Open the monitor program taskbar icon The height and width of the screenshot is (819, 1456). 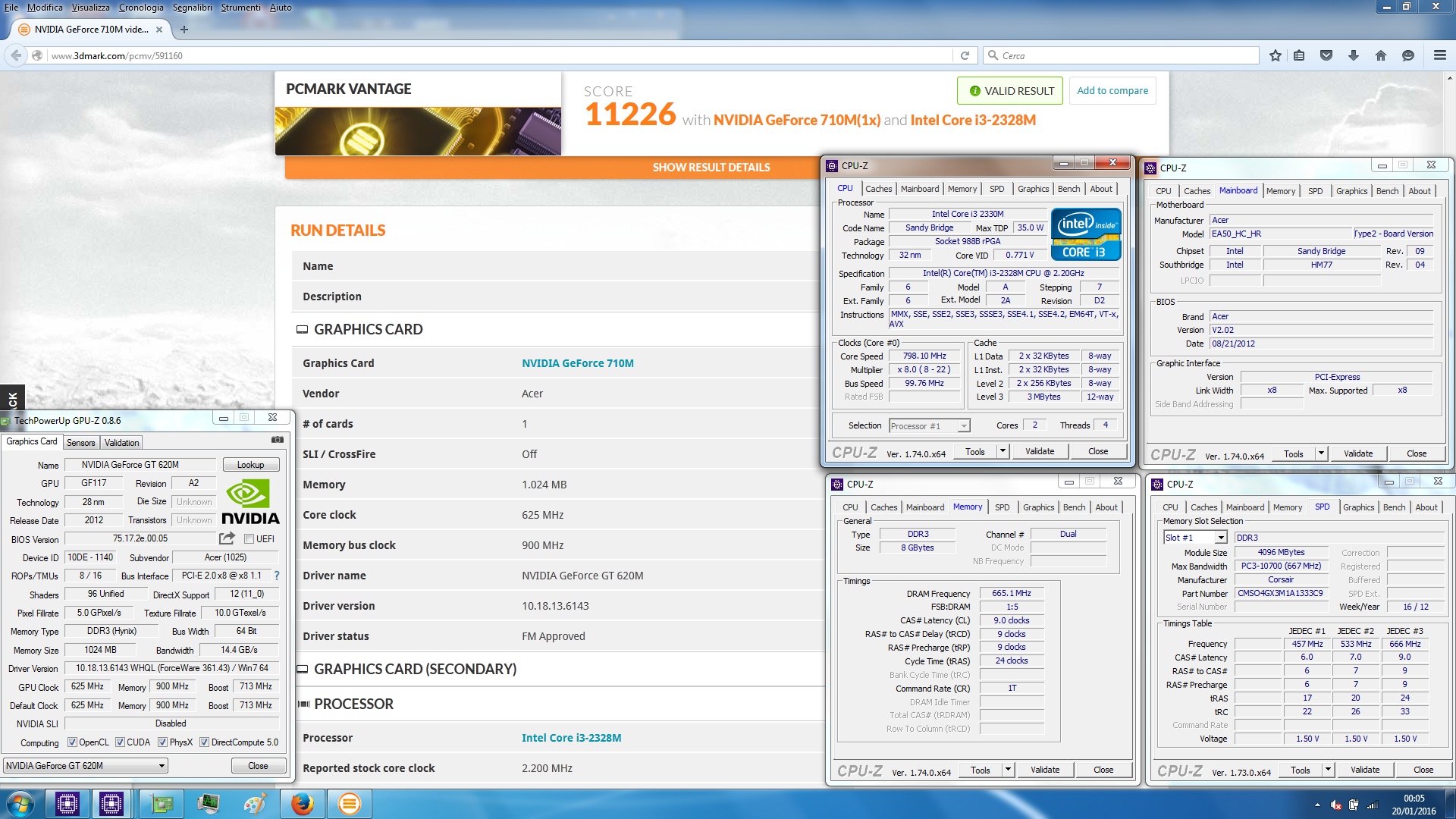[x=209, y=804]
